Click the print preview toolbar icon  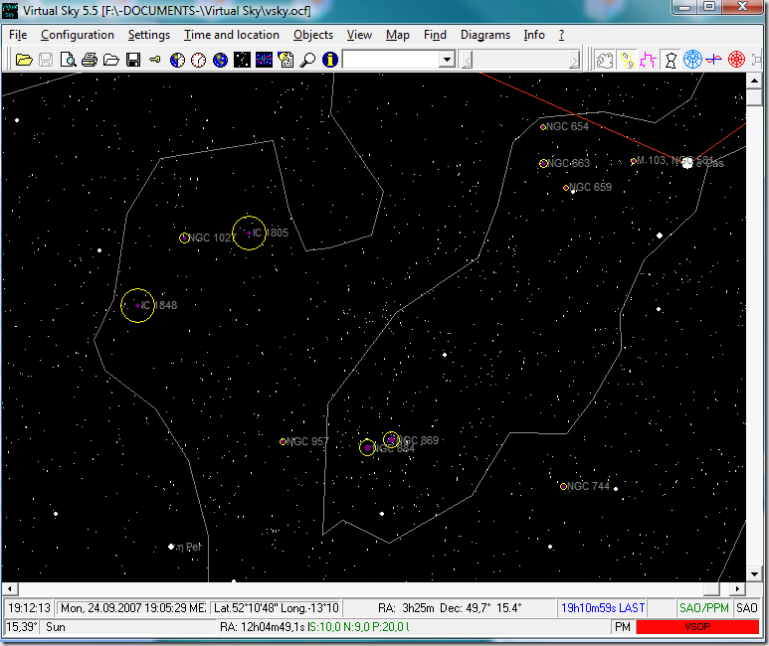67,60
